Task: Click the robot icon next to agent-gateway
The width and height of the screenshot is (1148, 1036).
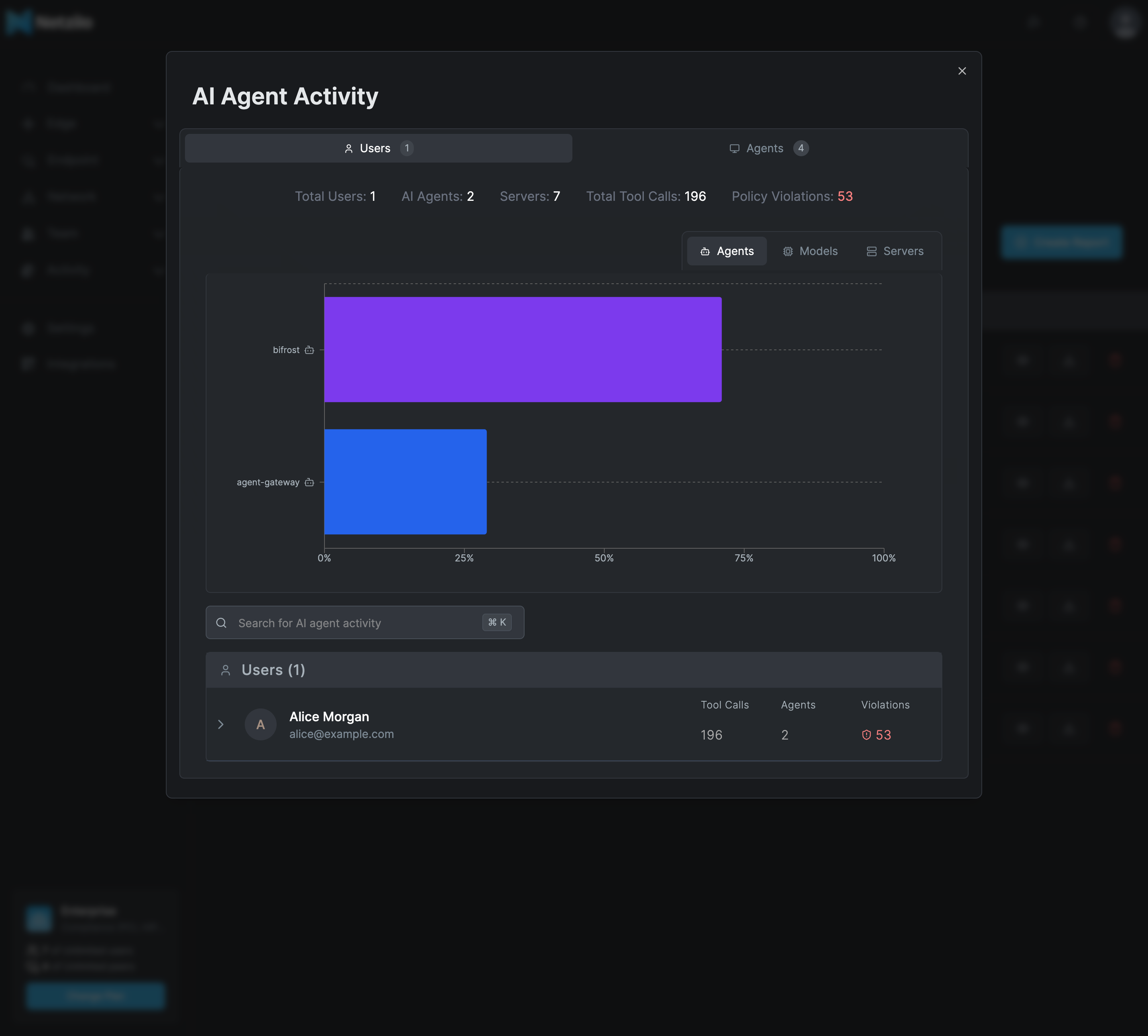Action: (309, 482)
